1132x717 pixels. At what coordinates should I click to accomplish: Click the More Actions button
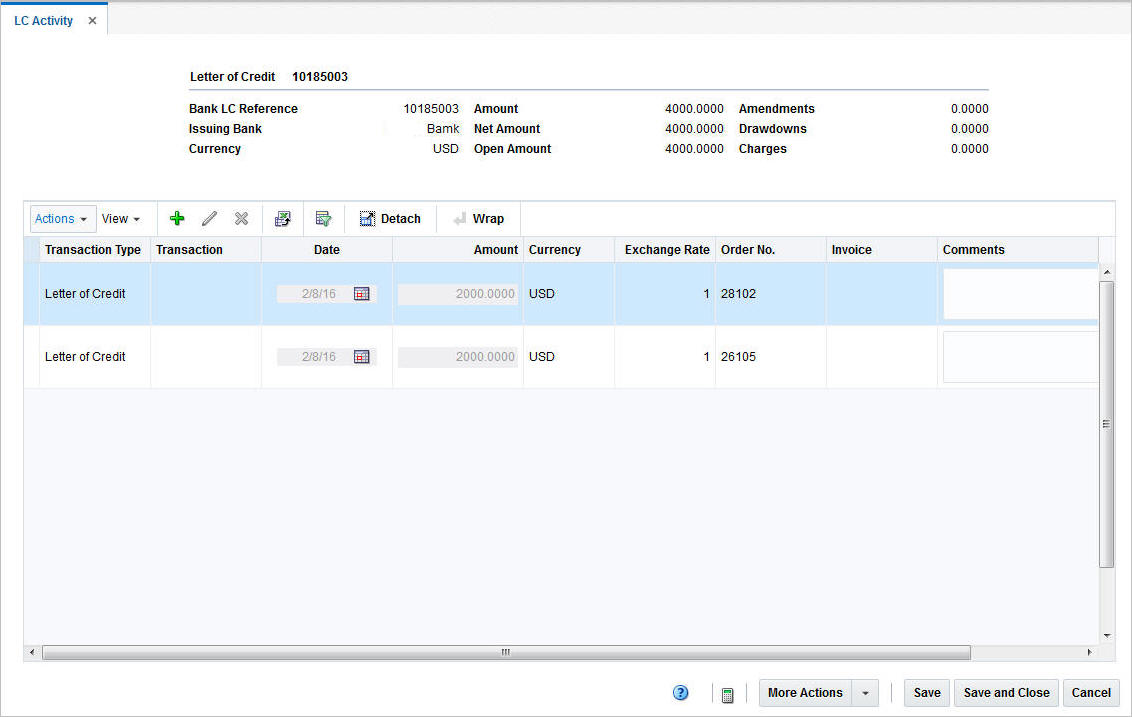tap(805, 692)
